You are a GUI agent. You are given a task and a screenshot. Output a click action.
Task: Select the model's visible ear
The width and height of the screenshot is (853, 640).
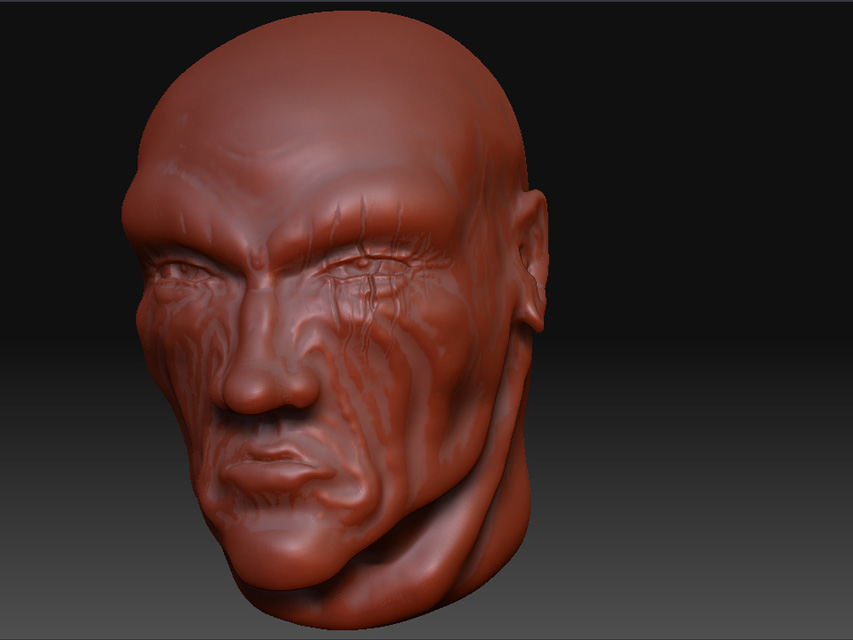[x=531, y=262]
